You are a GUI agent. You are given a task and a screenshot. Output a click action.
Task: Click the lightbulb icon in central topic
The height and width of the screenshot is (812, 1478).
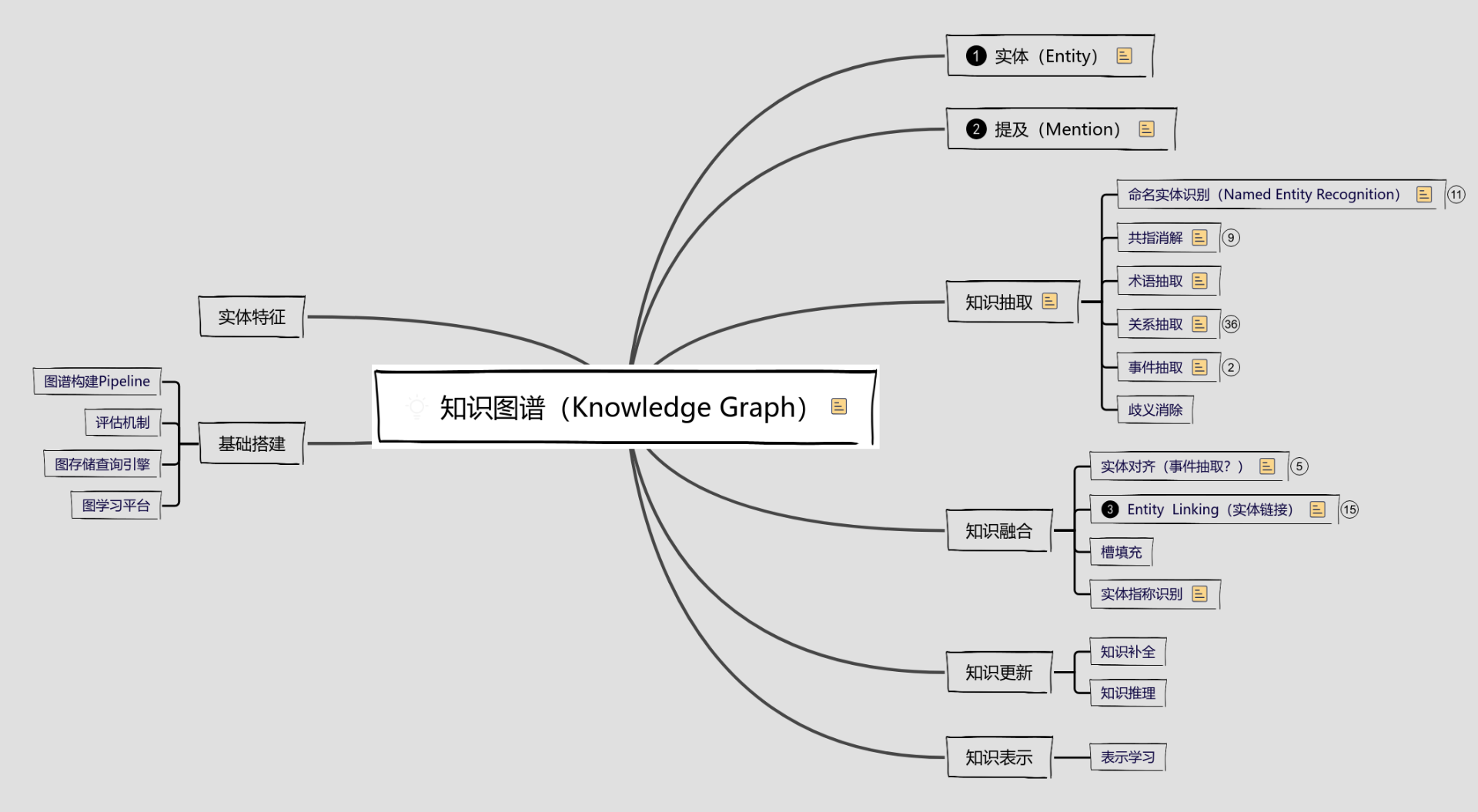click(416, 406)
